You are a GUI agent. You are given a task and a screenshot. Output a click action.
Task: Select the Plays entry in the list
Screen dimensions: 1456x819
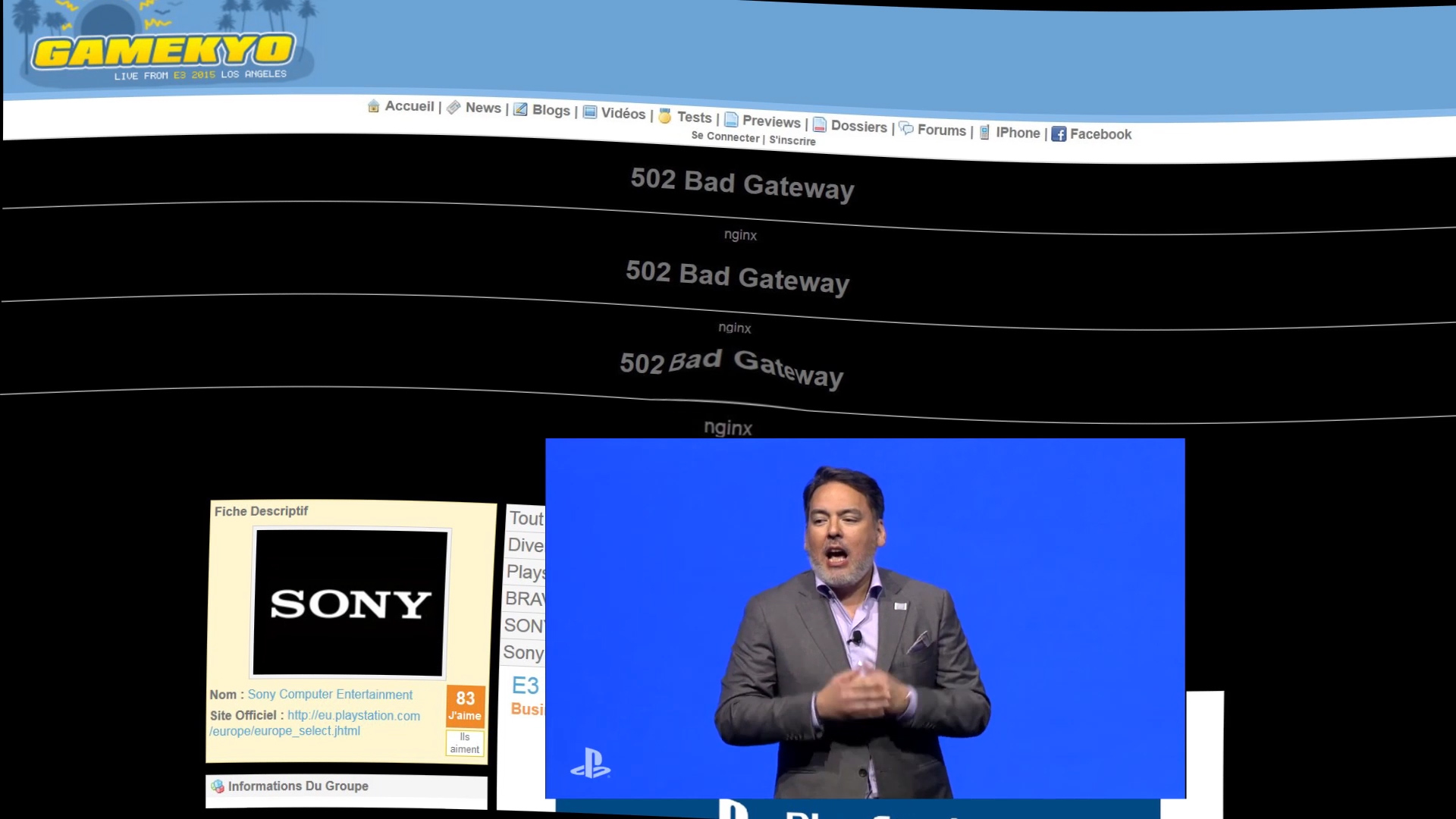pos(526,572)
